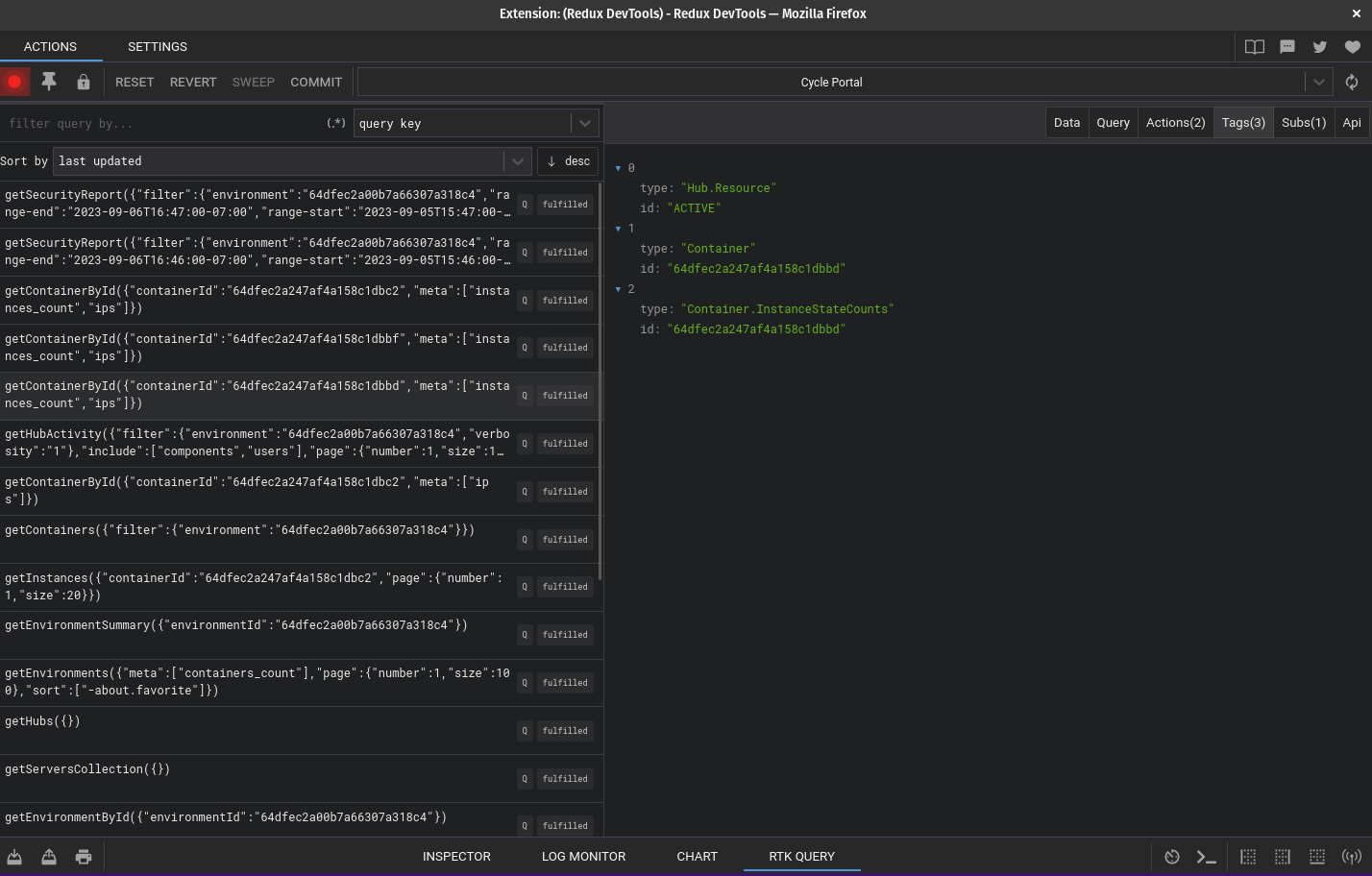
Task: Click the import state download icon
Action: pos(14,857)
